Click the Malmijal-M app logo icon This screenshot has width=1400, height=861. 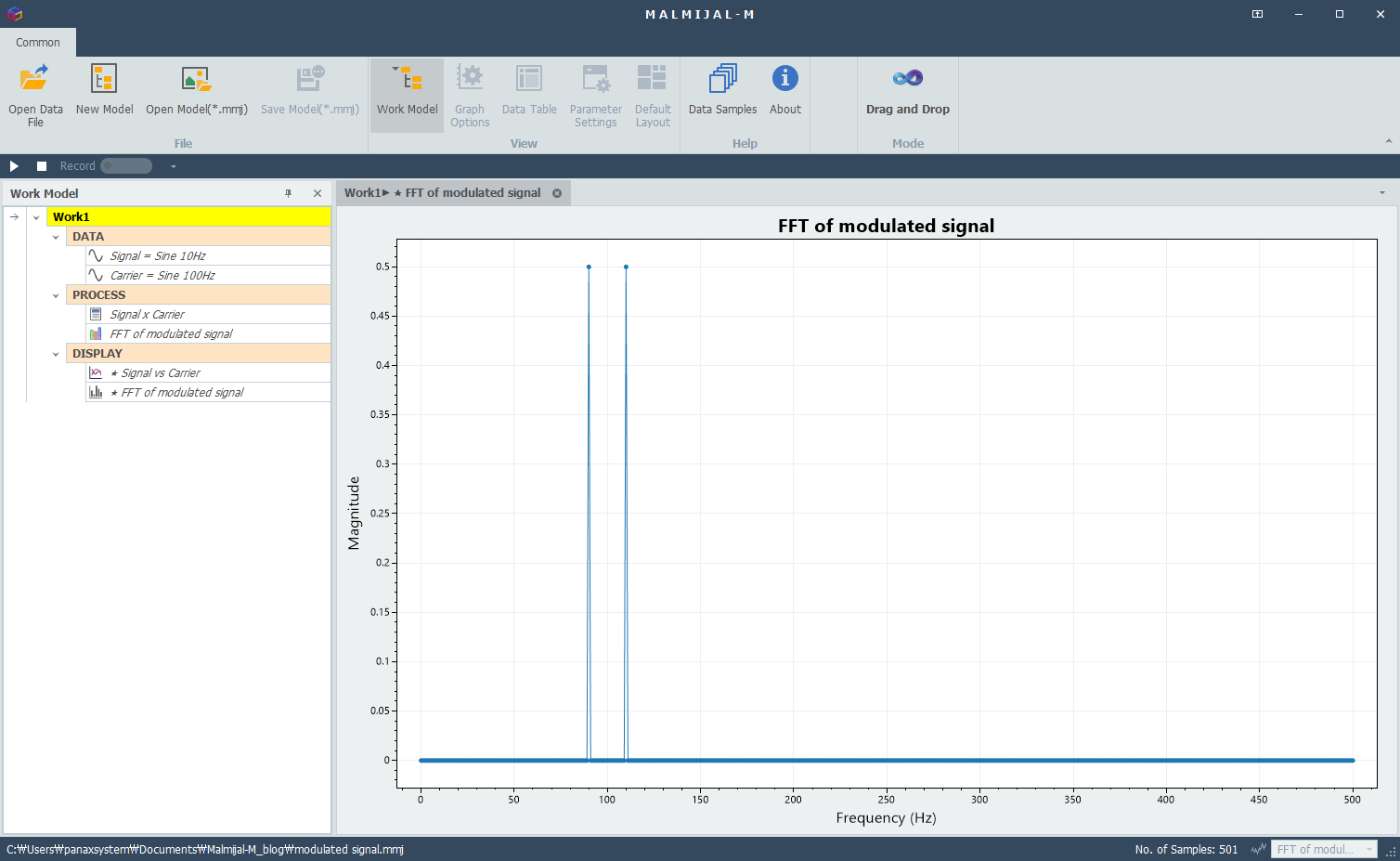click(14, 14)
